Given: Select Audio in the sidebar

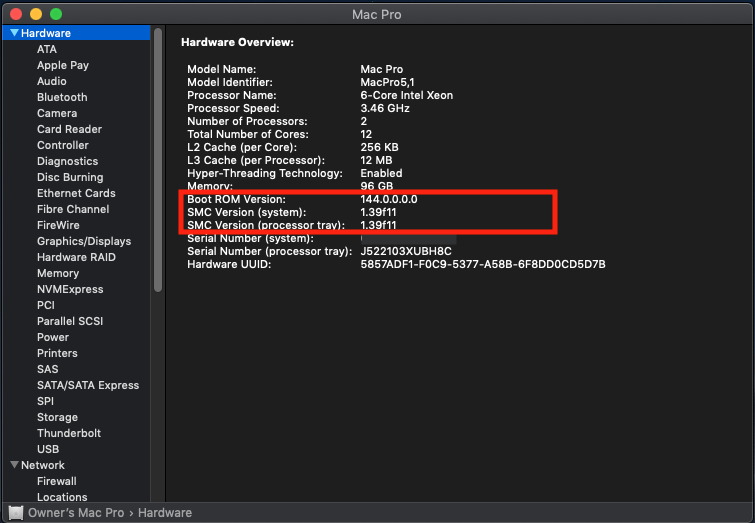Looking at the screenshot, I should click(52, 81).
